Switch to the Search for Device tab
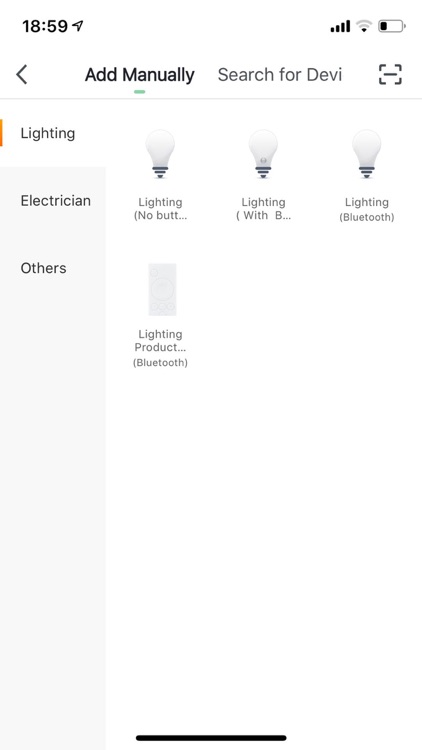422x750 pixels. click(280, 75)
